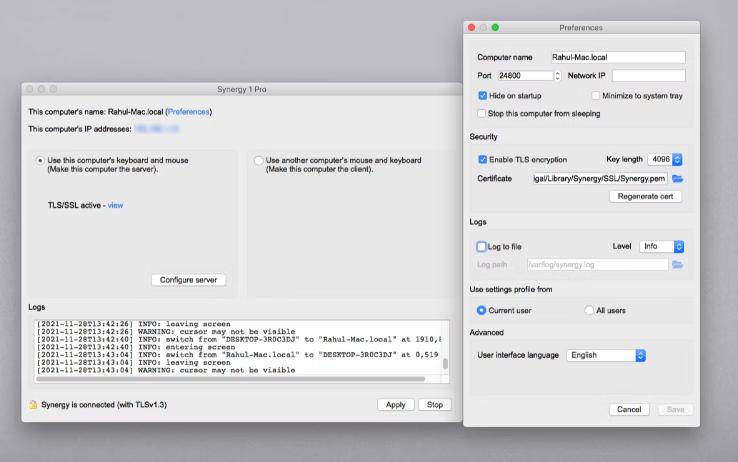Click the logs vertical scrollbar thumb
The width and height of the screenshot is (738, 462).
coord(445,364)
